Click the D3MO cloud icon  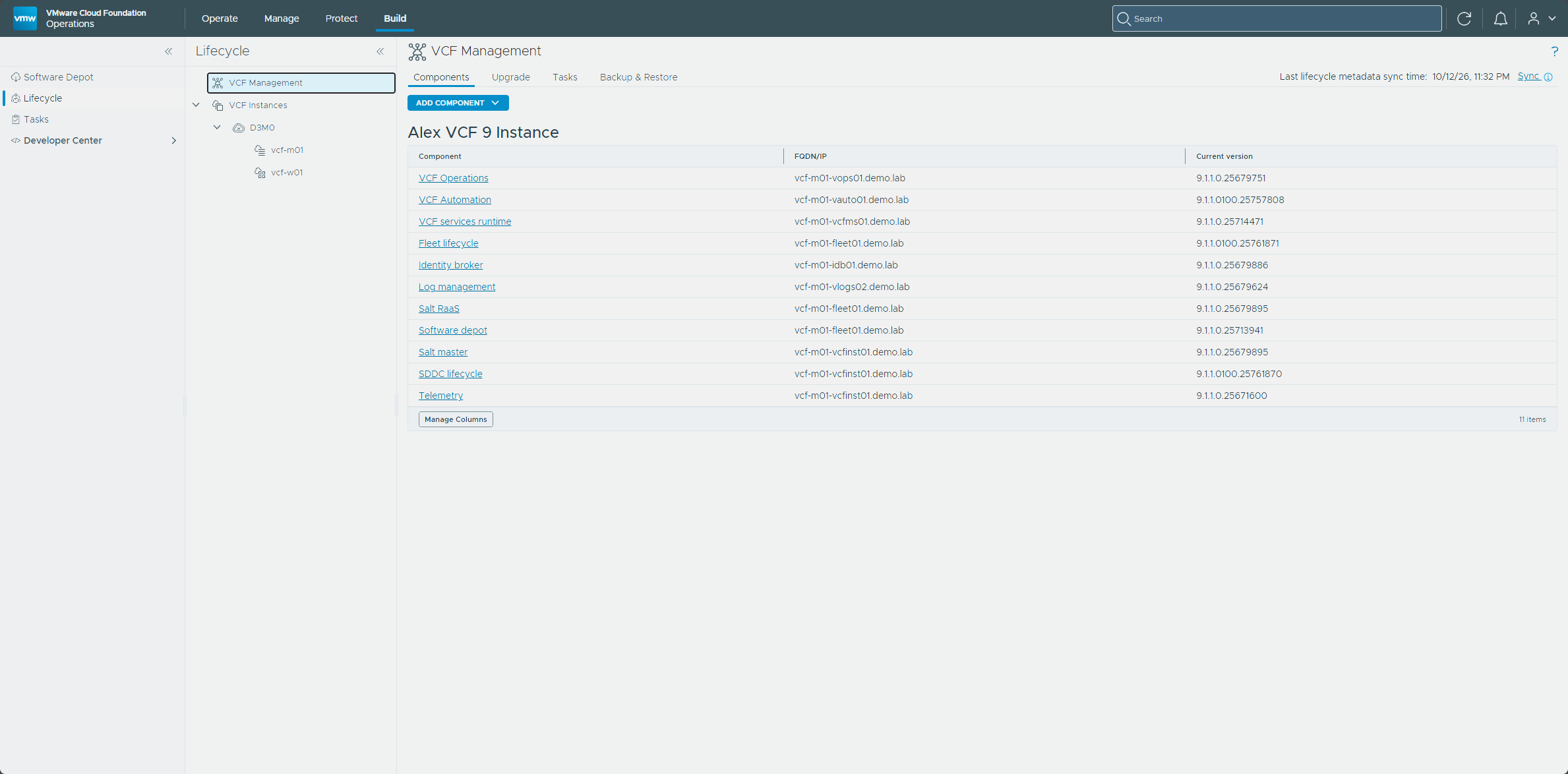pos(239,128)
